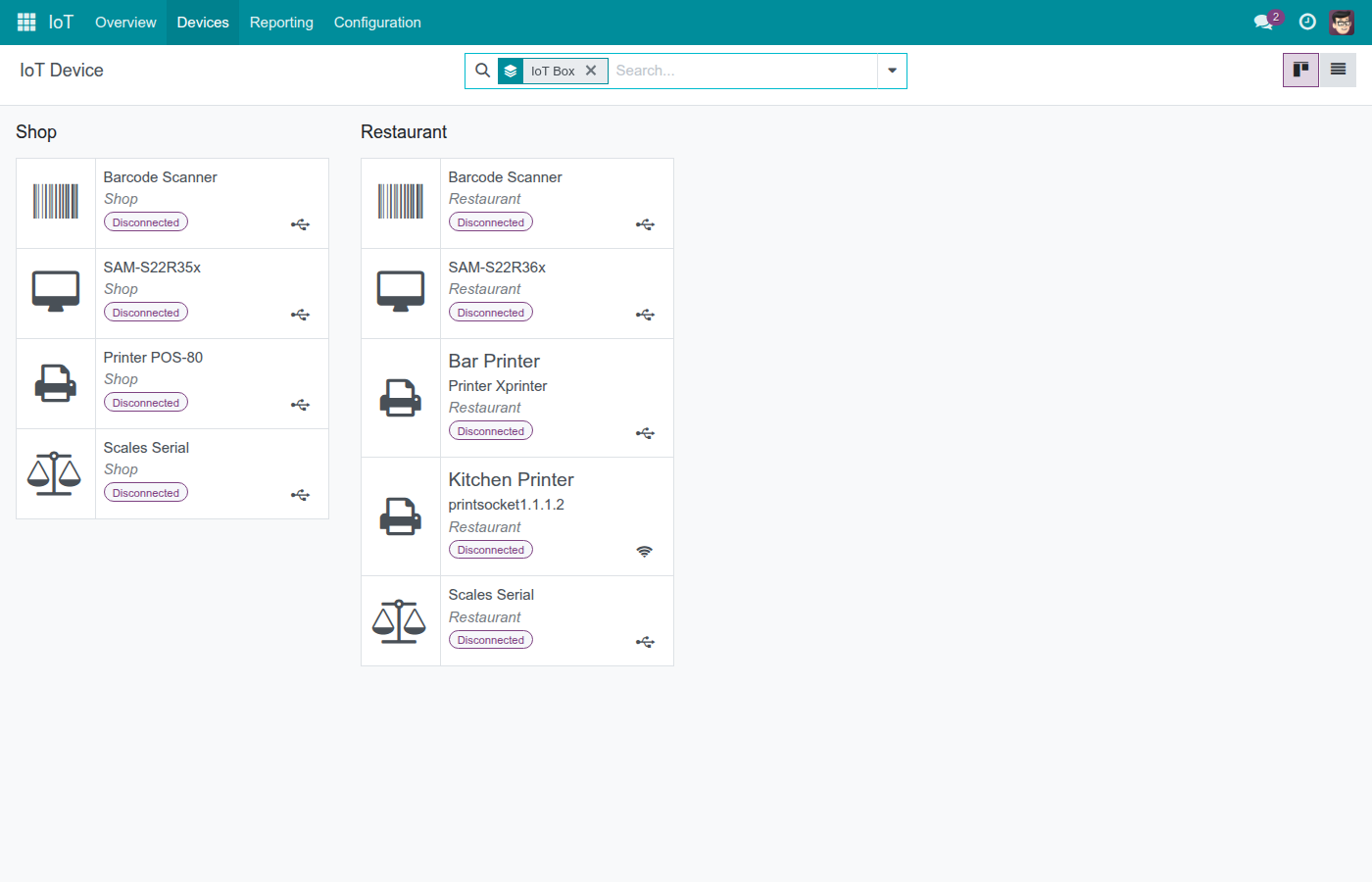Click Disconnected badge on Printer POS-80

(x=146, y=403)
